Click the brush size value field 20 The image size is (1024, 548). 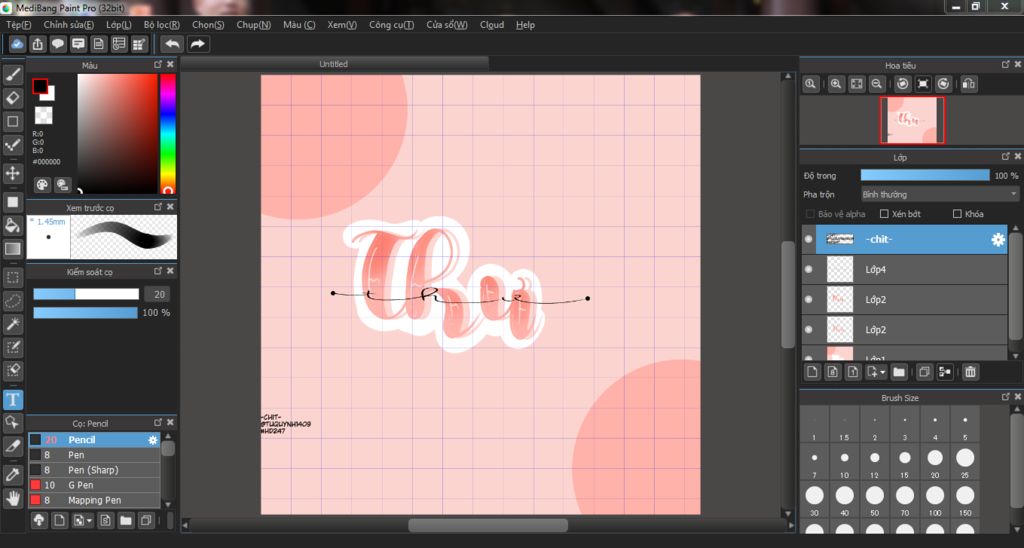159,294
